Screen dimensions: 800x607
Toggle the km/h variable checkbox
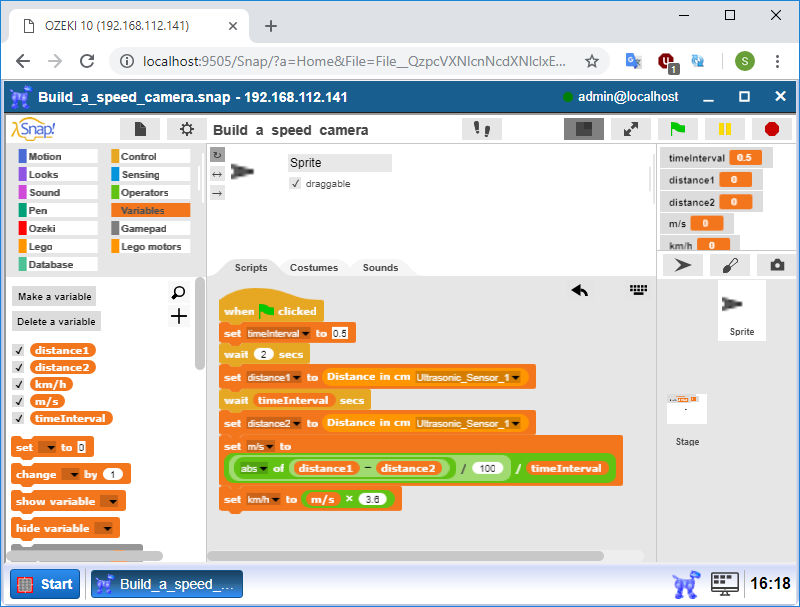[x=18, y=384]
